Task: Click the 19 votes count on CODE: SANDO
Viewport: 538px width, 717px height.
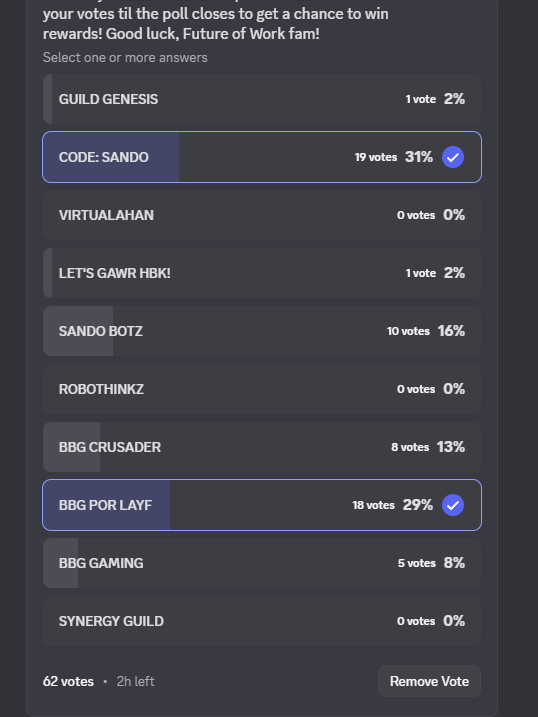Action: (376, 157)
